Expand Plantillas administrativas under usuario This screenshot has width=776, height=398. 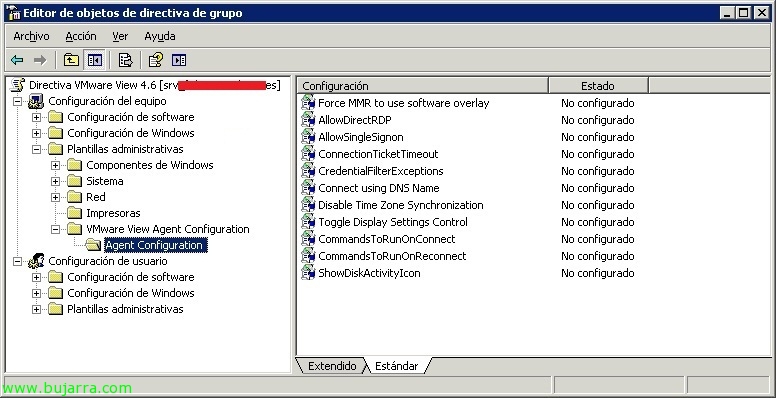click(x=36, y=309)
